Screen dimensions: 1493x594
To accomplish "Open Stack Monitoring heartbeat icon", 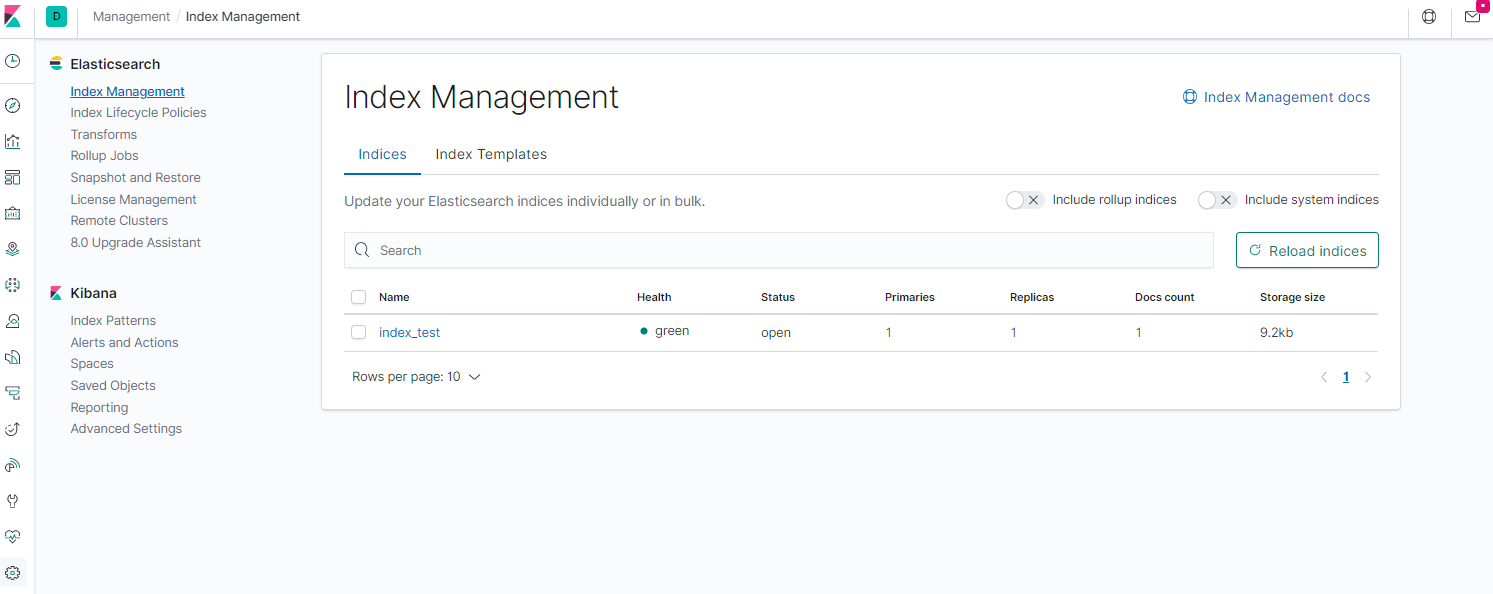I will pos(12,537).
